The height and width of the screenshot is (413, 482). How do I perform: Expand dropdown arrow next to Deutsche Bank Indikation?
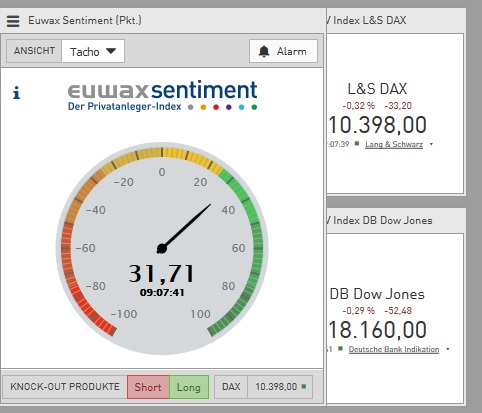(x=448, y=349)
